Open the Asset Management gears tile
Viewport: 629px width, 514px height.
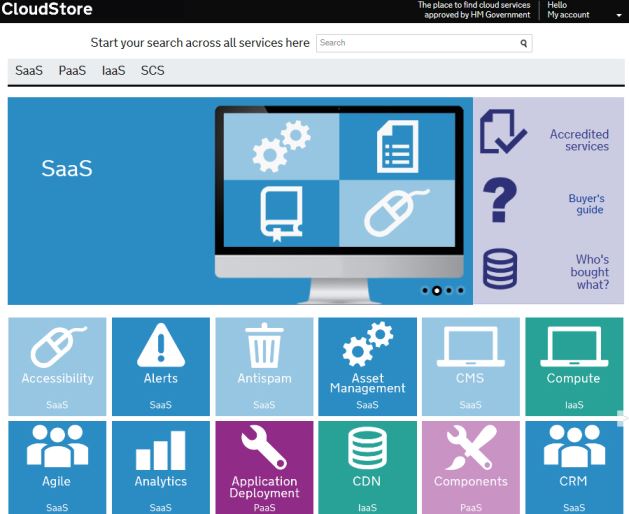367,367
